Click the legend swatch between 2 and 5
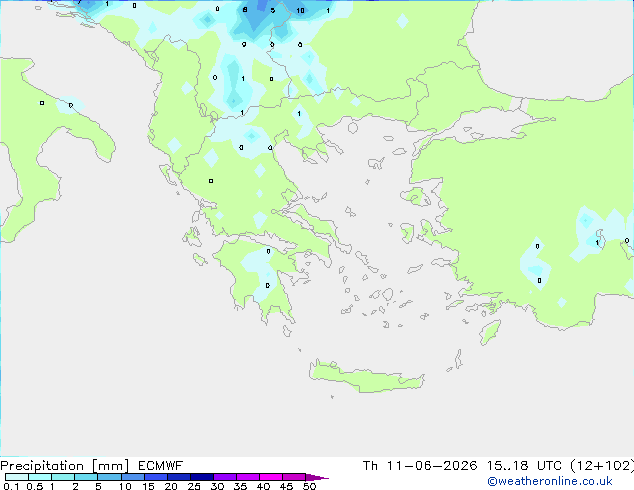The height and width of the screenshot is (490, 634). coord(86,477)
